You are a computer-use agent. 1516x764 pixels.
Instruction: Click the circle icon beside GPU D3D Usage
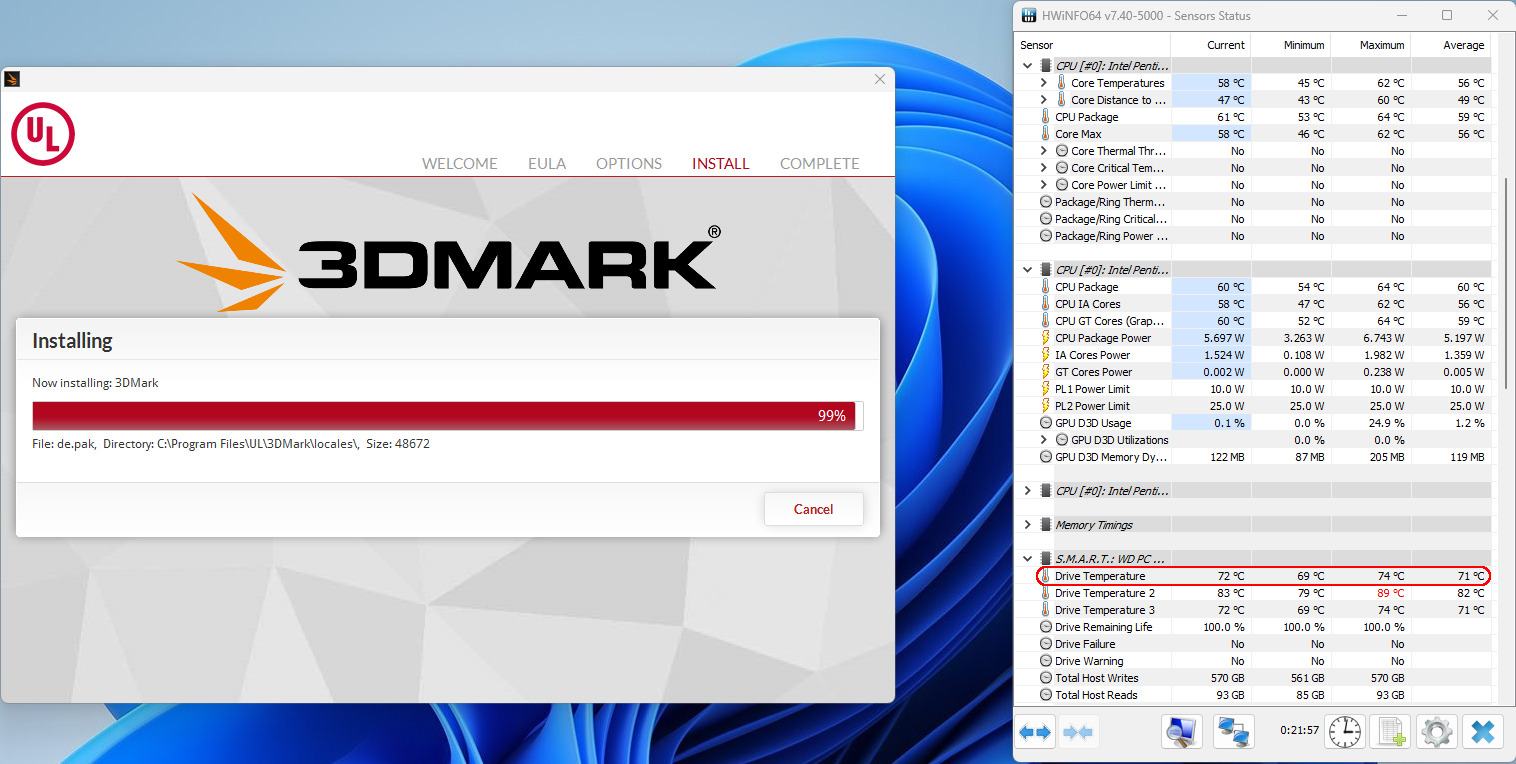tap(1045, 423)
